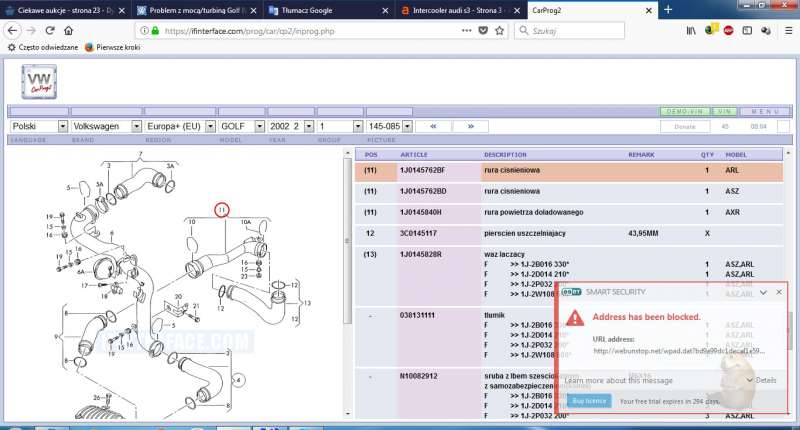Screen dimensions: 800x430
Task: Click the circled 4 marker in diagram
Action: 238,380
